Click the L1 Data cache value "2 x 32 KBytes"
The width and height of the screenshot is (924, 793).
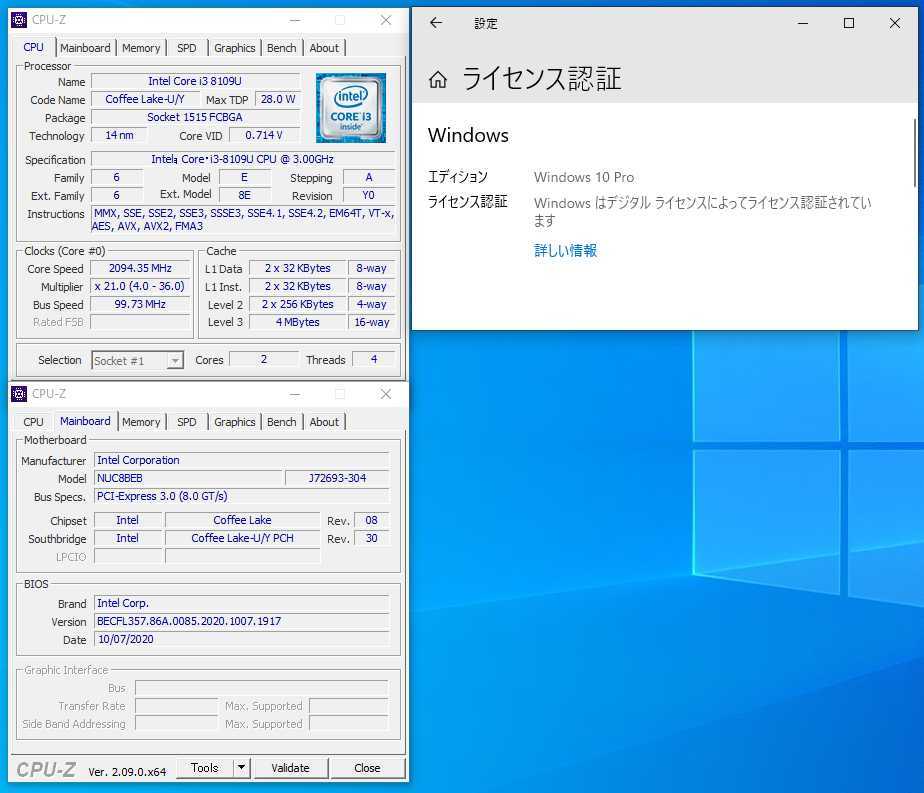(298, 268)
